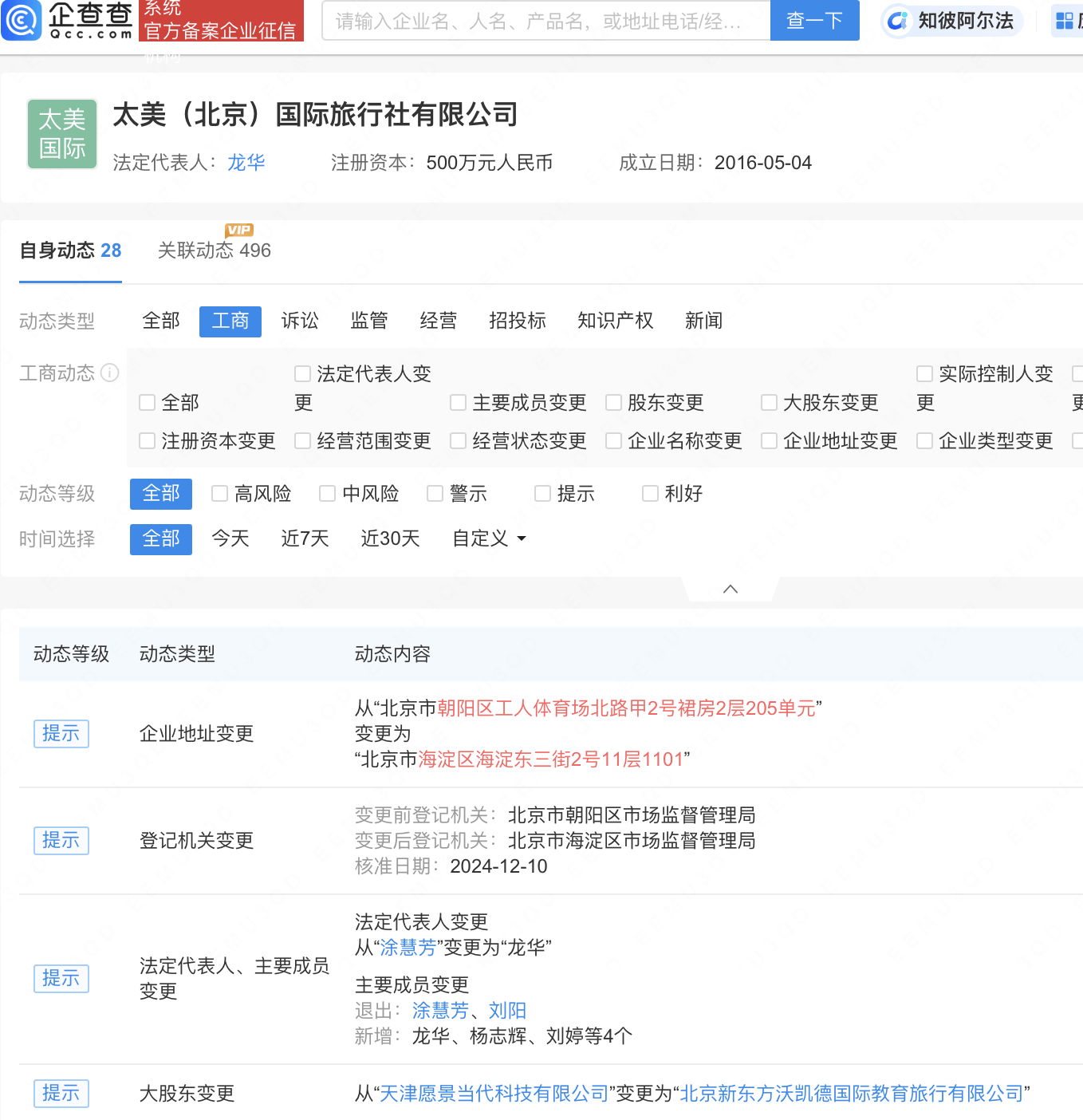Screen dimensions: 1083x1120
Task: Open the 自定义 time range dropdown
Action: 490,538
